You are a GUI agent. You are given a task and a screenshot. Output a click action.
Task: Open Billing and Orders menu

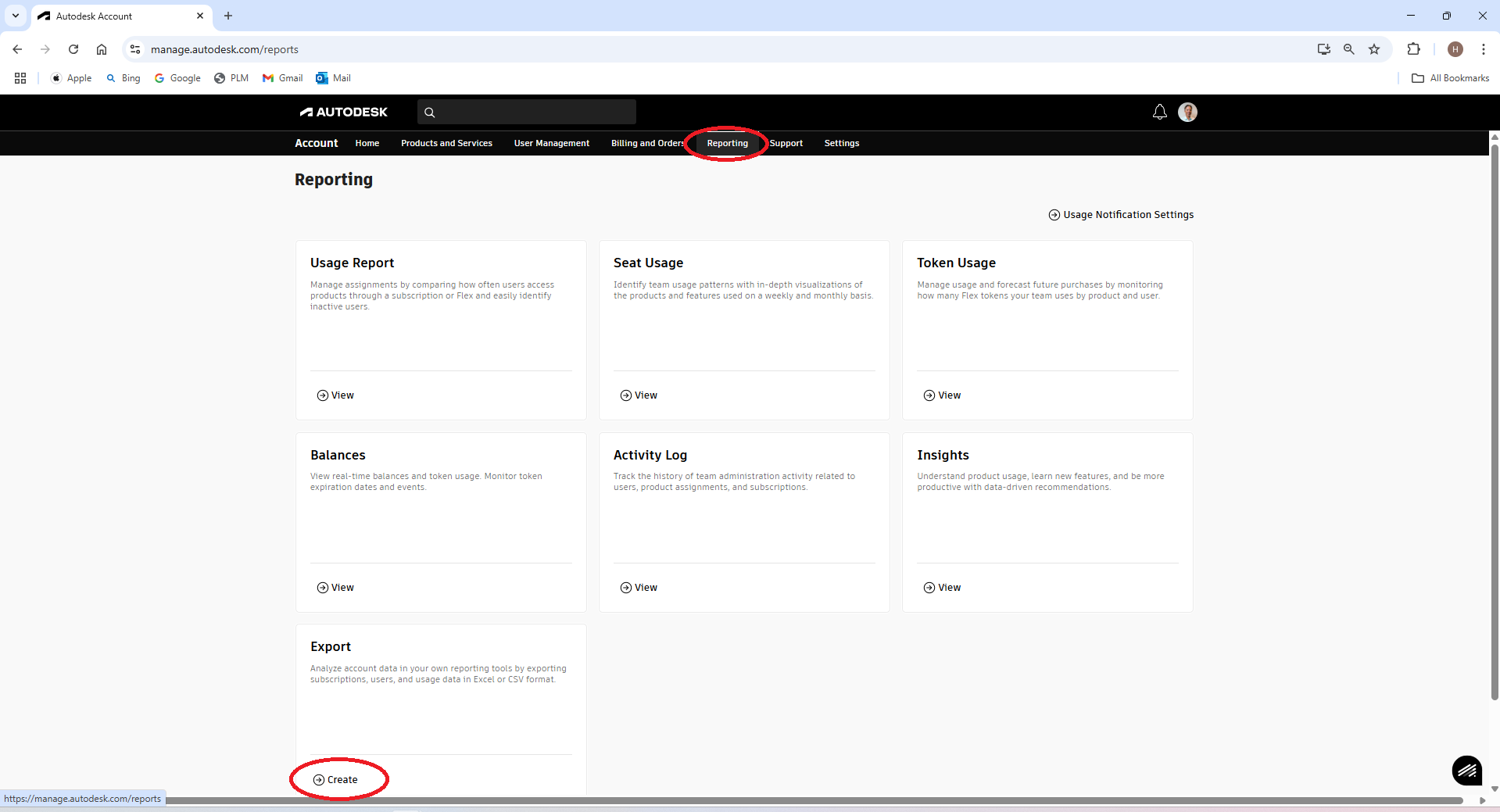pos(648,143)
